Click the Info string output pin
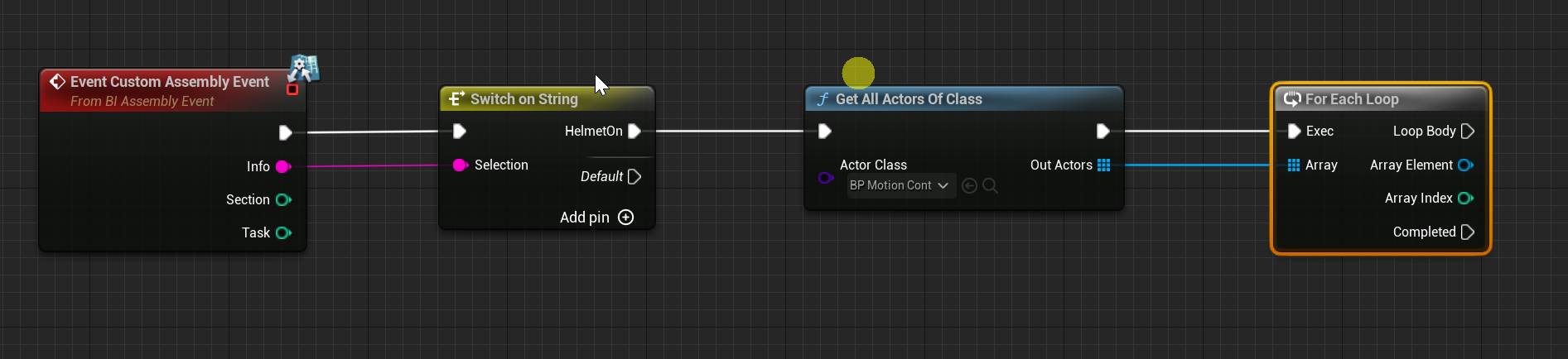This screenshot has height=359, width=1568. pyautogui.click(x=283, y=166)
